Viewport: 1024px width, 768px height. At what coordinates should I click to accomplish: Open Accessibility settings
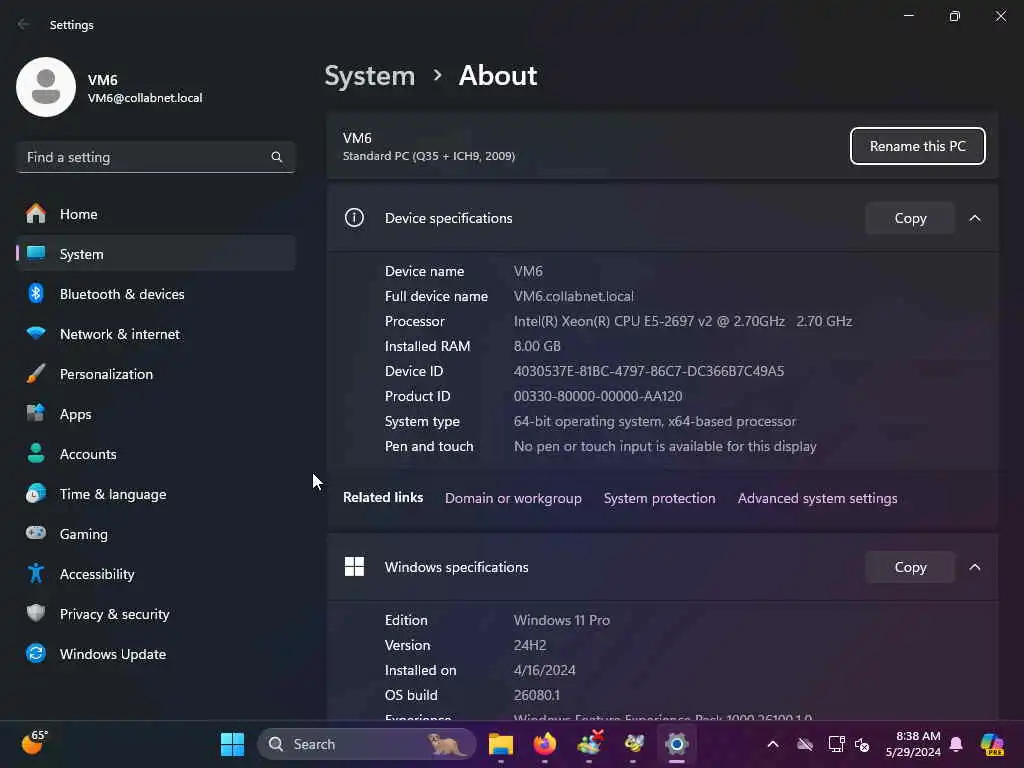tap(155, 574)
